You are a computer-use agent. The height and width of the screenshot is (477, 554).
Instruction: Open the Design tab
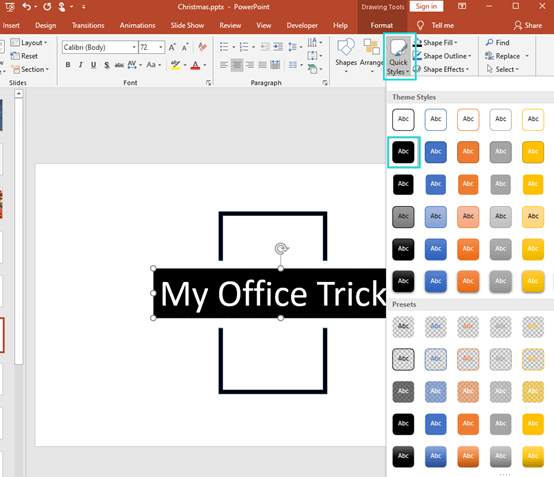click(46, 25)
